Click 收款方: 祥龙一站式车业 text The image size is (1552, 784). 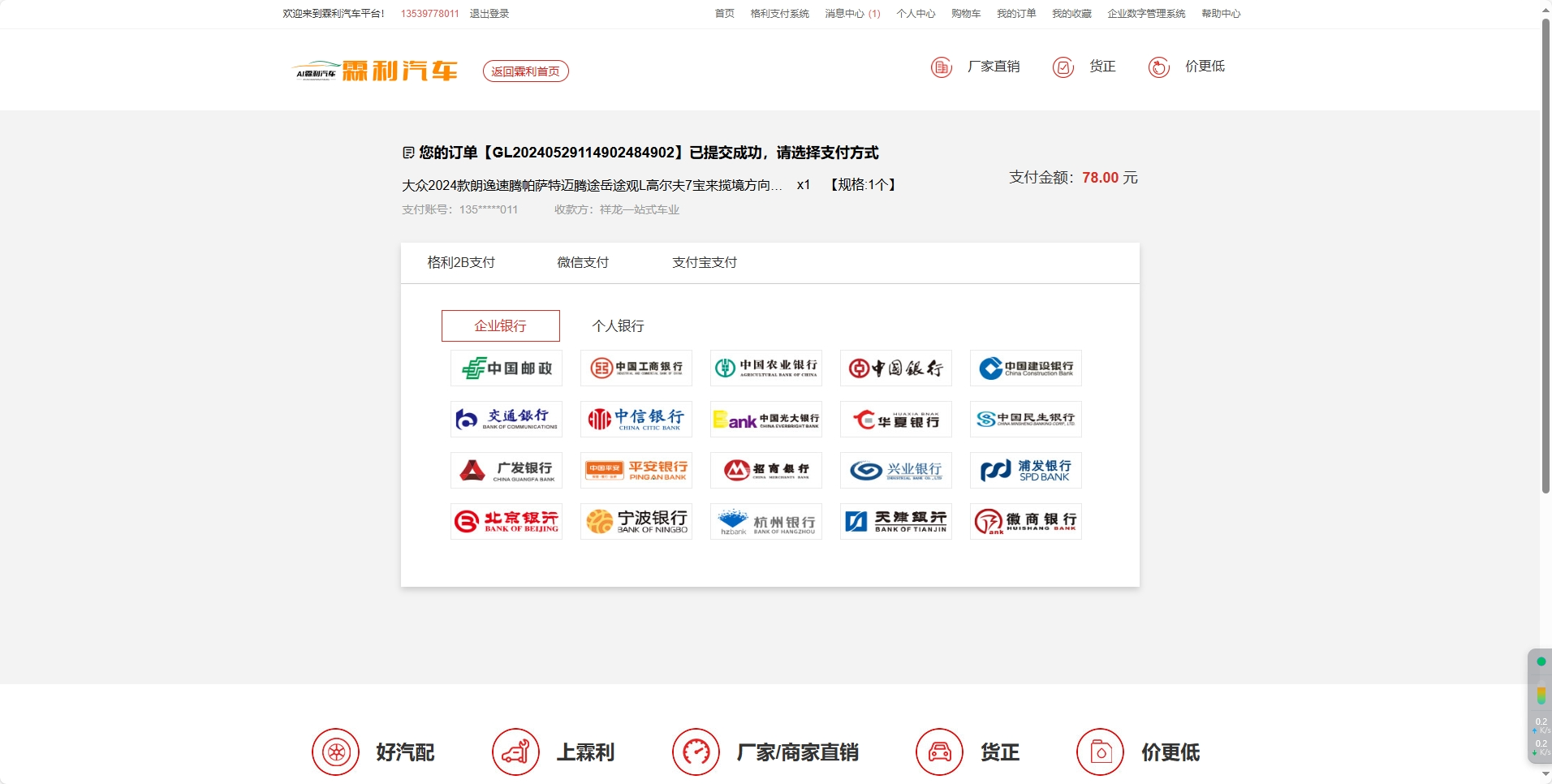[x=617, y=209]
